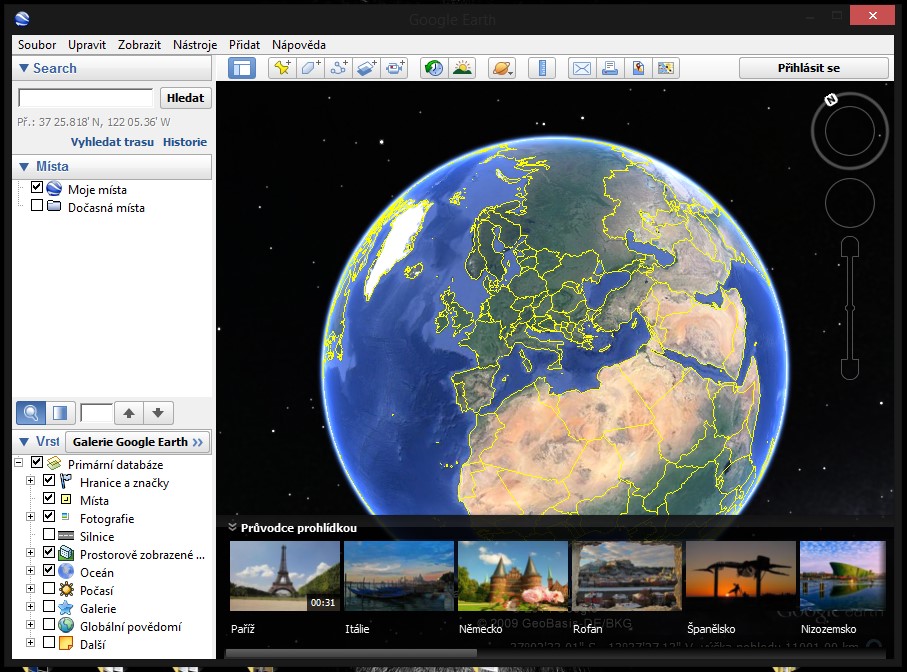Show sunlight across the landscape icon
907x672 pixels.
[462, 68]
